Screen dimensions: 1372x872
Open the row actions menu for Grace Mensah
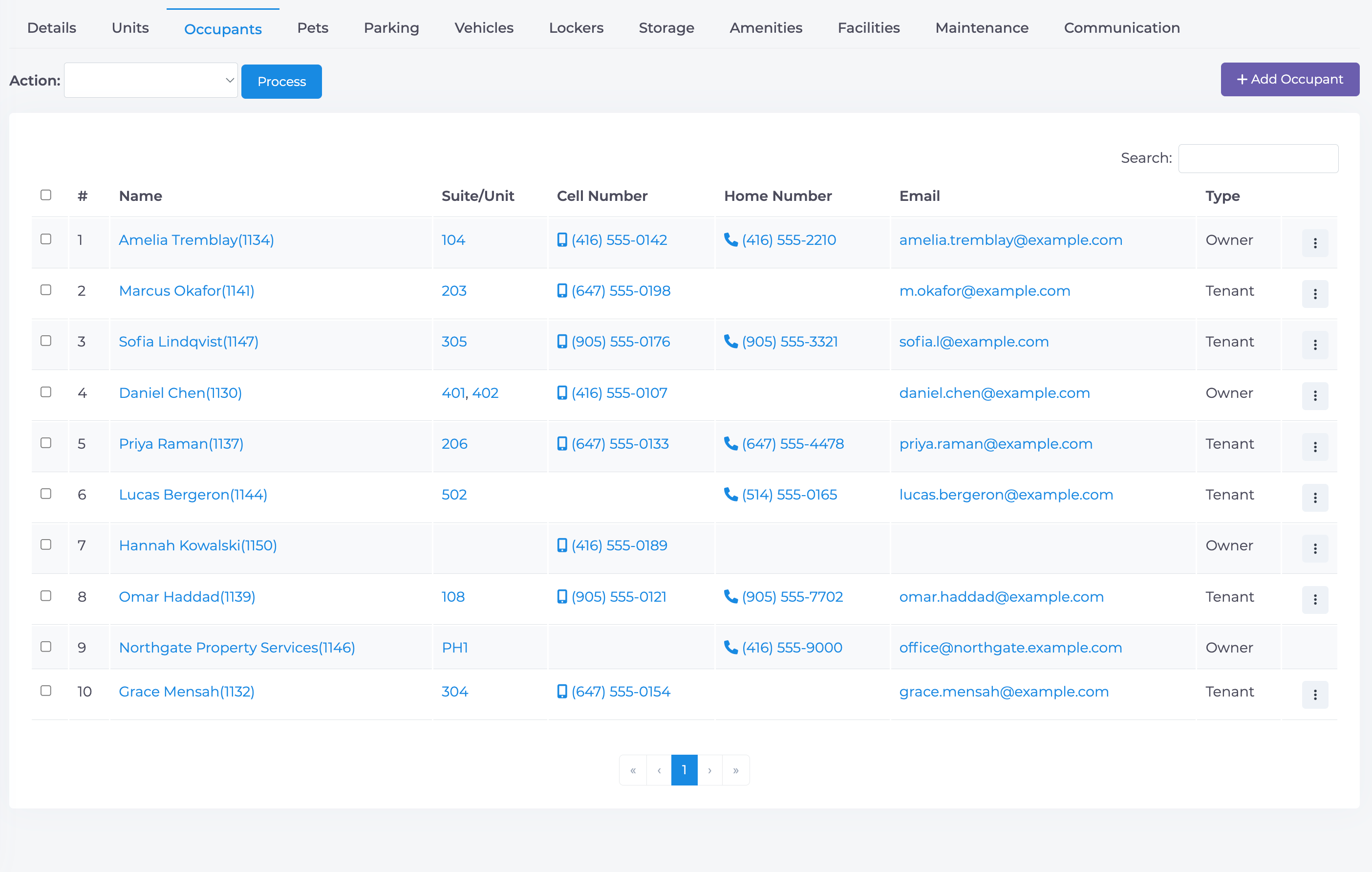coord(1314,695)
